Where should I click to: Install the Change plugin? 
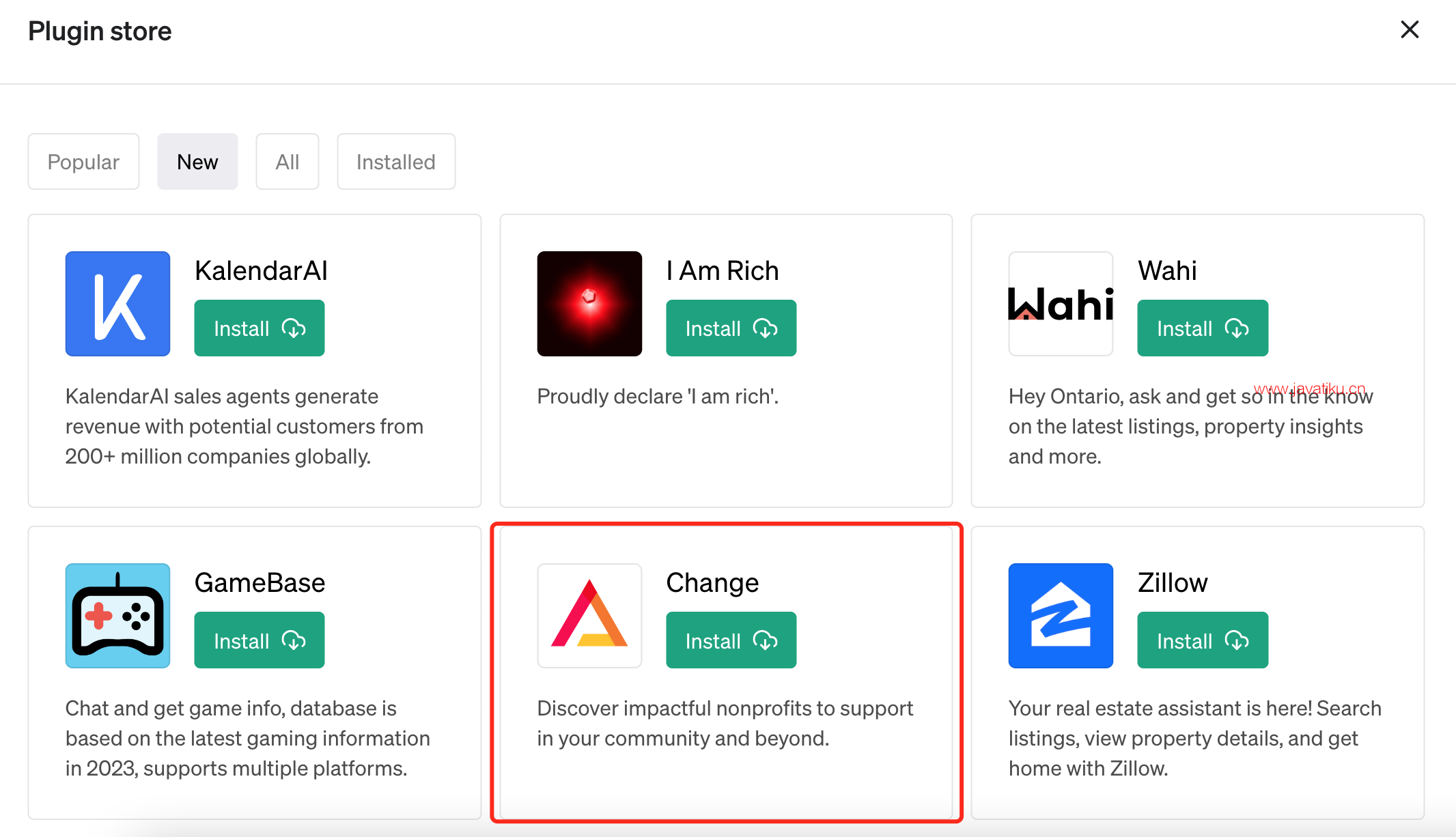coord(731,640)
